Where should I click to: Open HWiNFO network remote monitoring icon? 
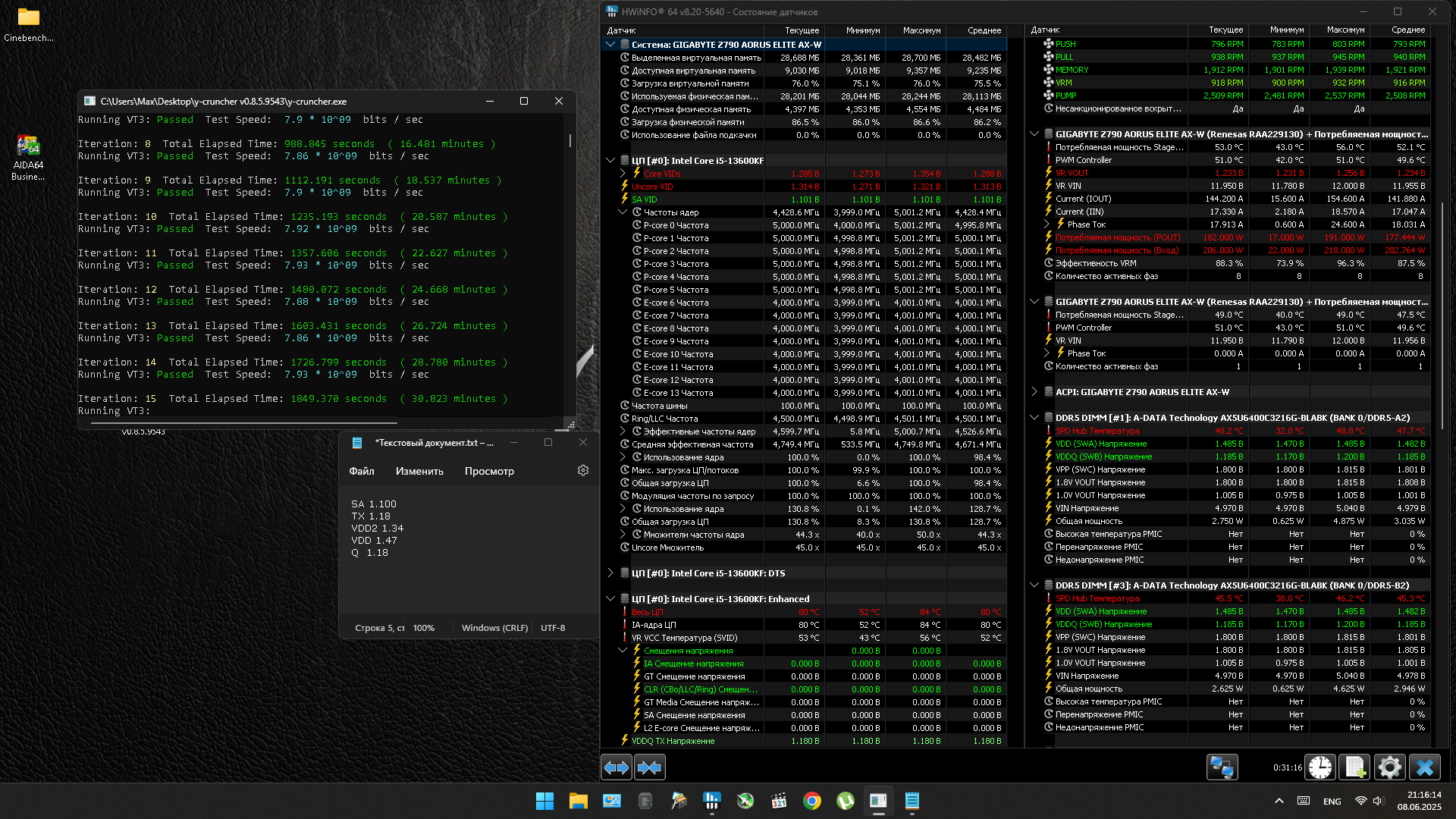[1222, 767]
